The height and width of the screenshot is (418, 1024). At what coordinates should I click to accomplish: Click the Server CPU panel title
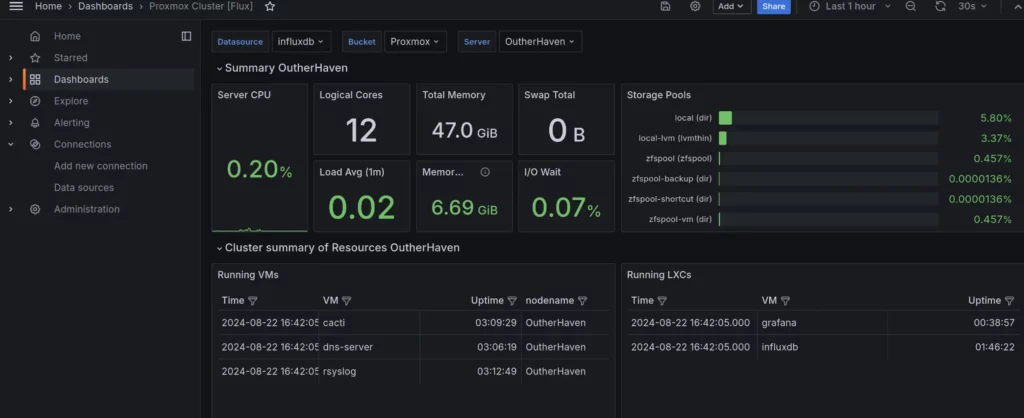coord(244,95)
